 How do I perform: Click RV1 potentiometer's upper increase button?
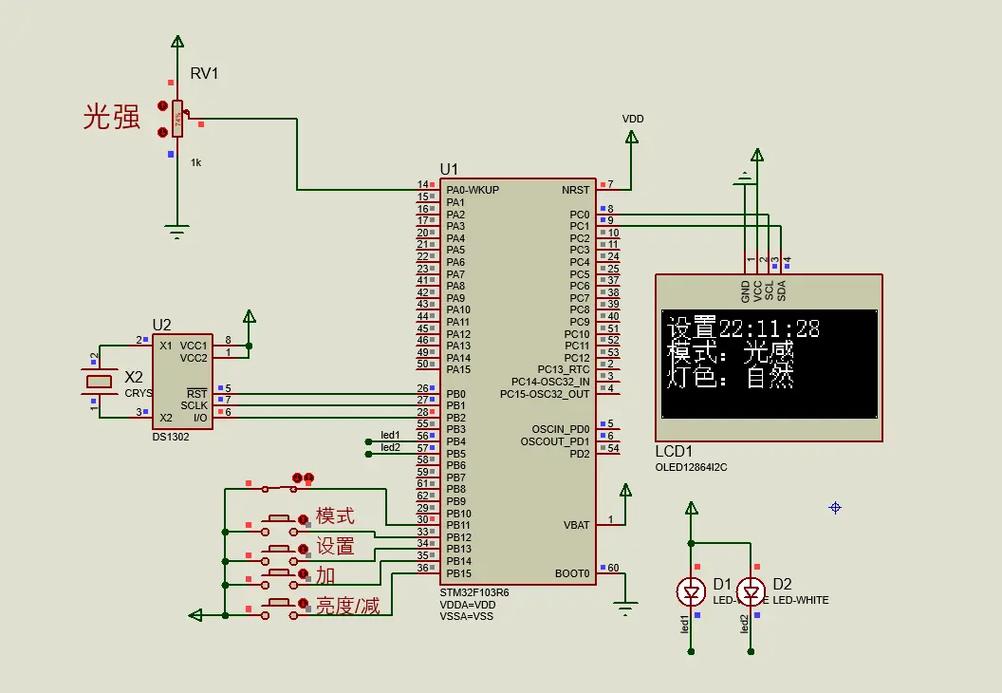(x=162, y=105)
